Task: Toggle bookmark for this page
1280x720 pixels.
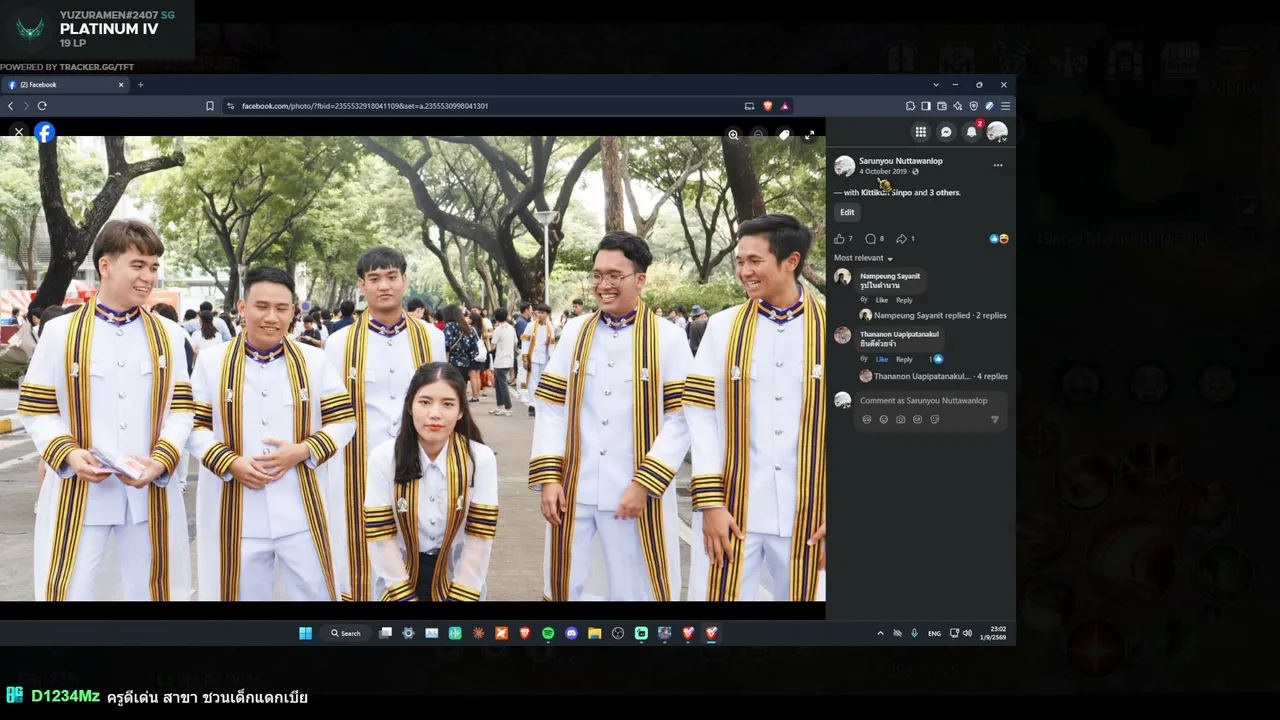Action: coord(210,106)
